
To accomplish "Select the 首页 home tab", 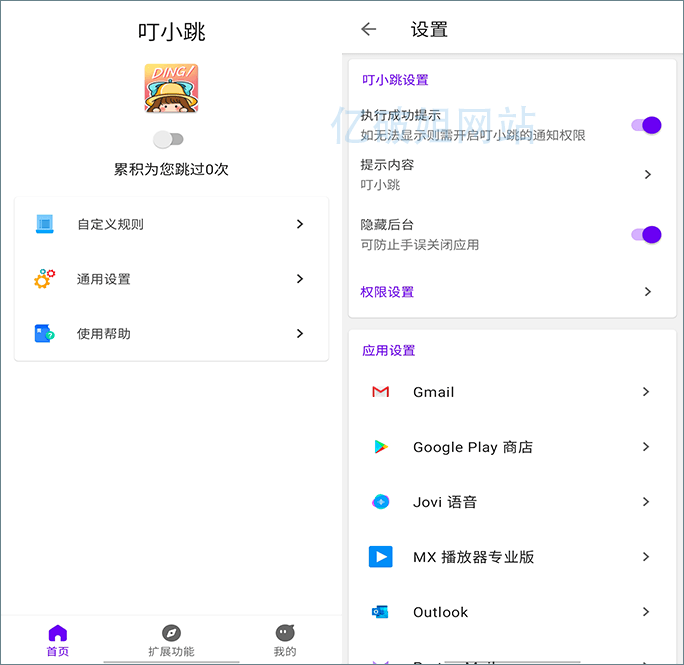I will [x=58, y=640].
